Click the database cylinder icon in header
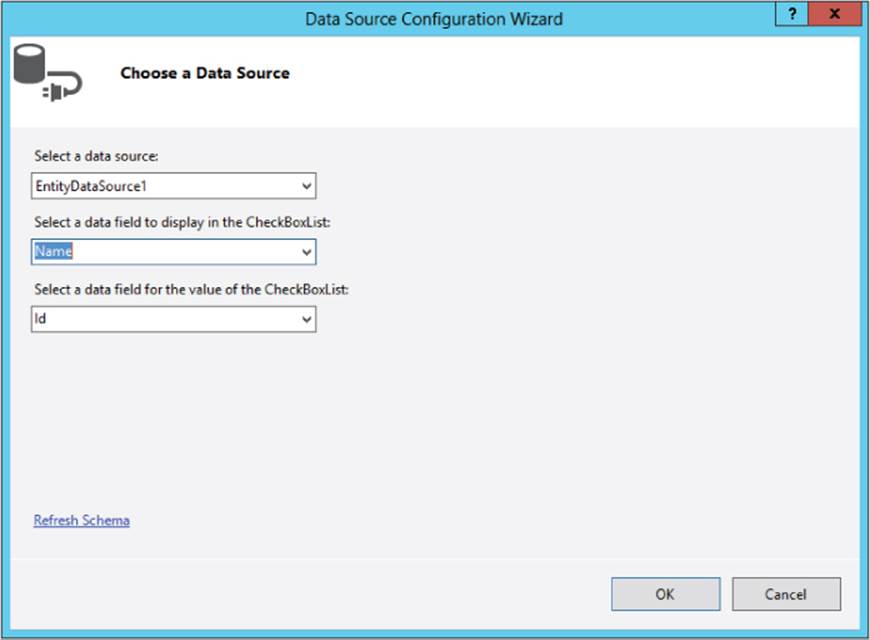Screen dimensions: 870x640 (x=29, y=64)
